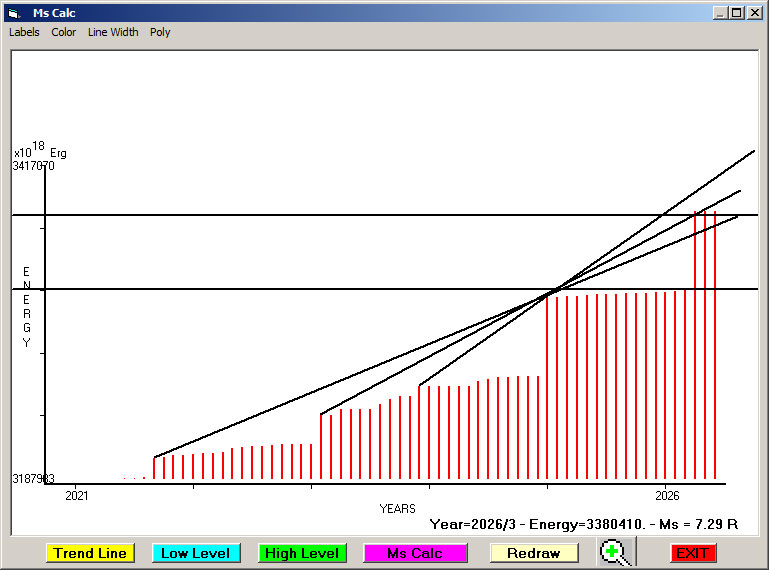
Task: Click the YEARS axis title
Action: pyautogui.click(x=397, y=509)
